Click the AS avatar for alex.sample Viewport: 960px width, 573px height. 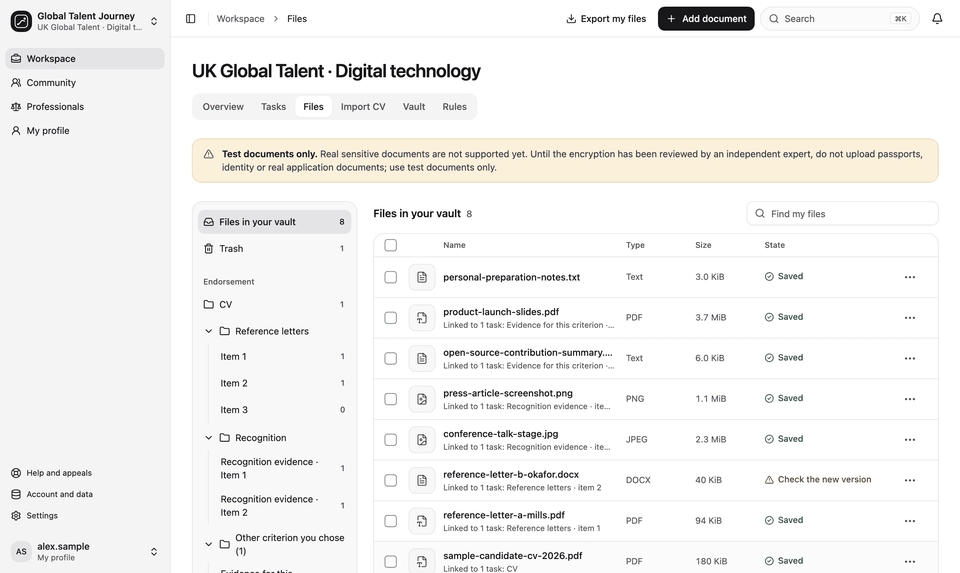21,552
